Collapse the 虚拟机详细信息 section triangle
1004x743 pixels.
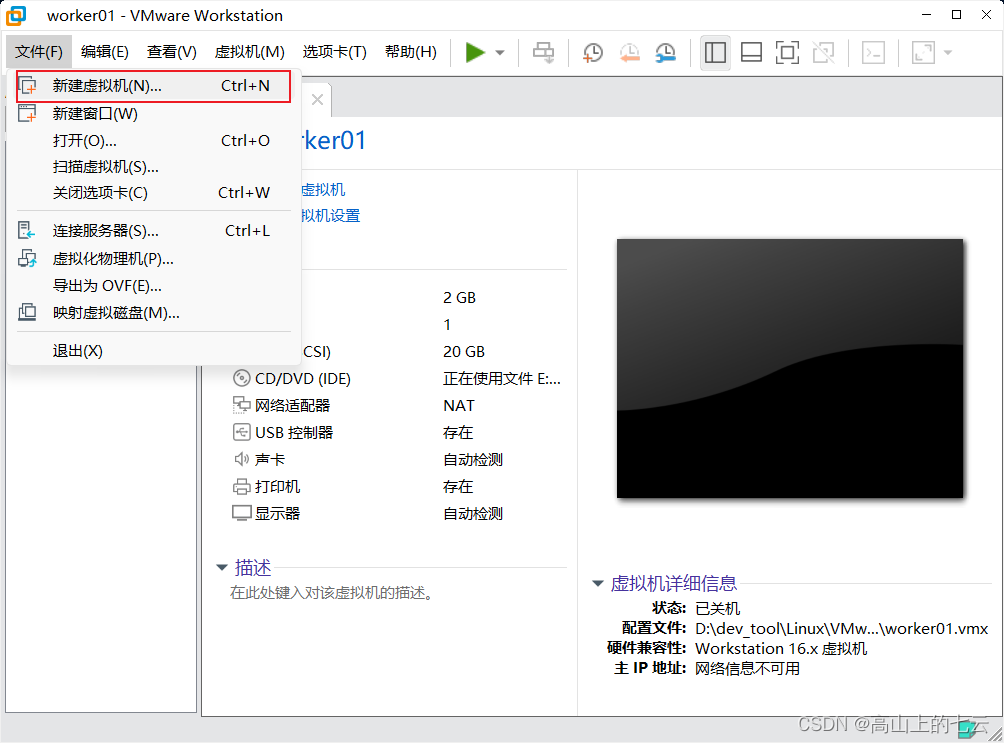[598, 584]
